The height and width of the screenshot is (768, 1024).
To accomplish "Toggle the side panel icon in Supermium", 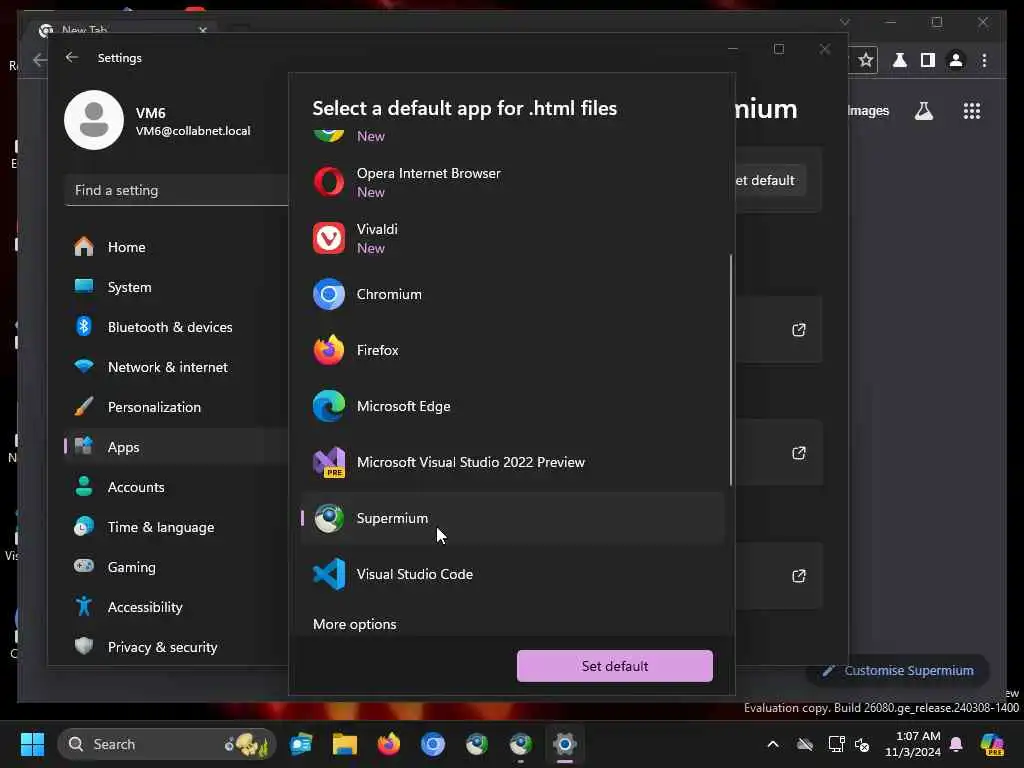I will tap(927, 61).
